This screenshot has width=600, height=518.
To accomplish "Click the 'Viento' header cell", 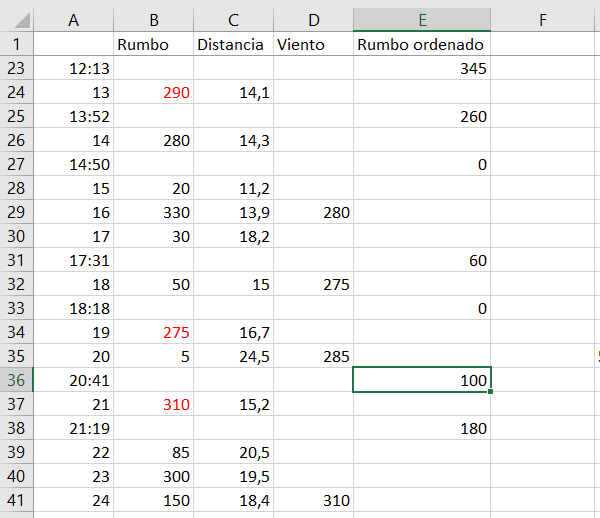I will tap(313, 44).
